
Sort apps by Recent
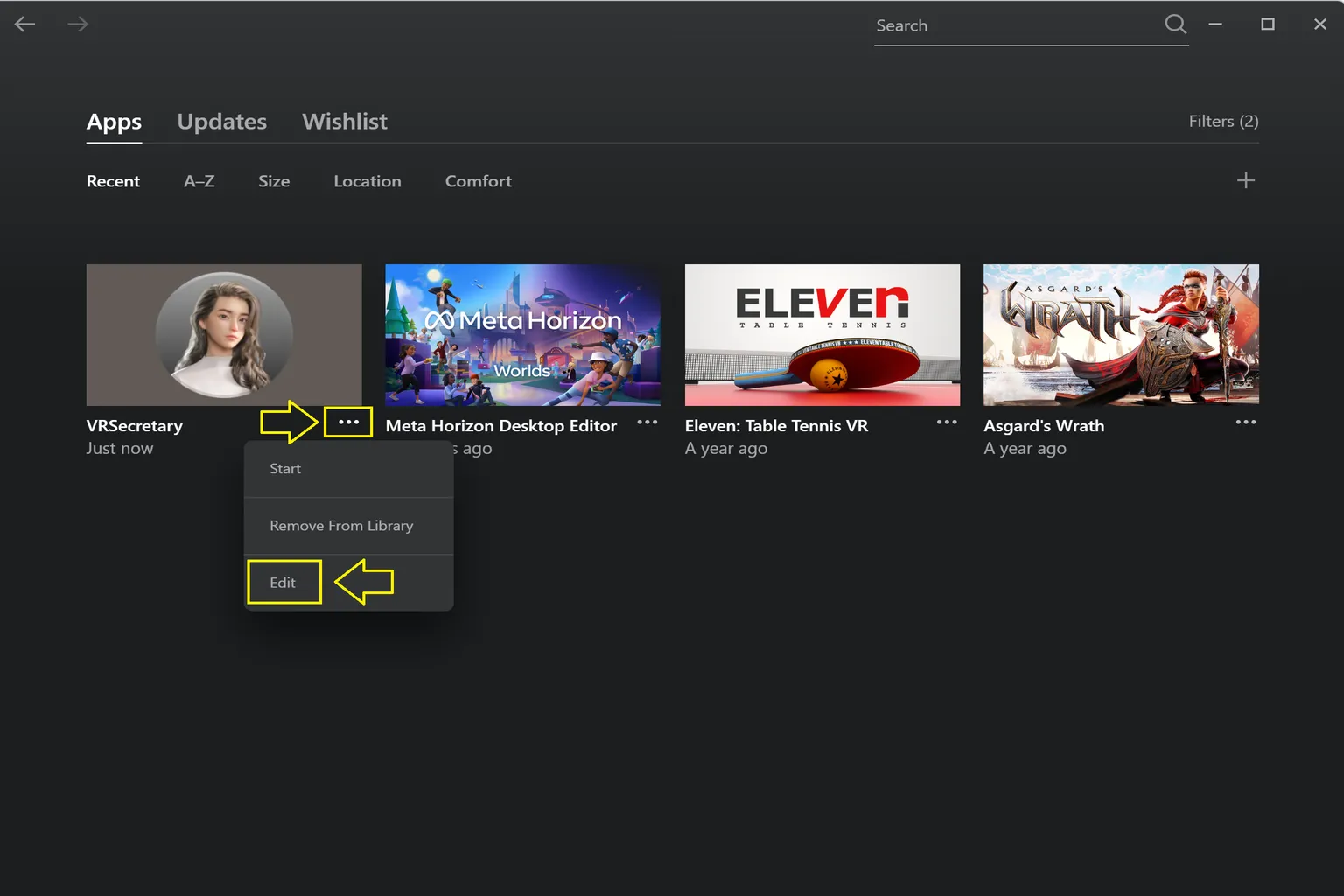113,181
